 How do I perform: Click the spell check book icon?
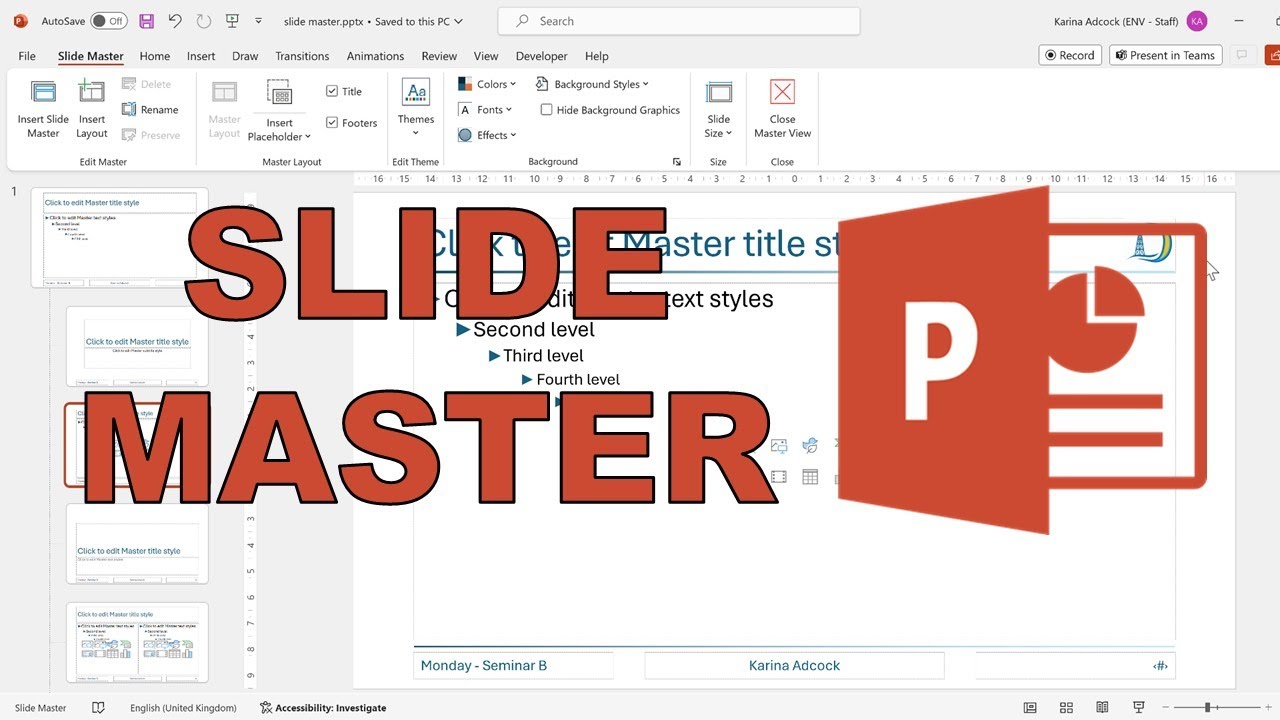pyautogui.click(x=98, y=707)
